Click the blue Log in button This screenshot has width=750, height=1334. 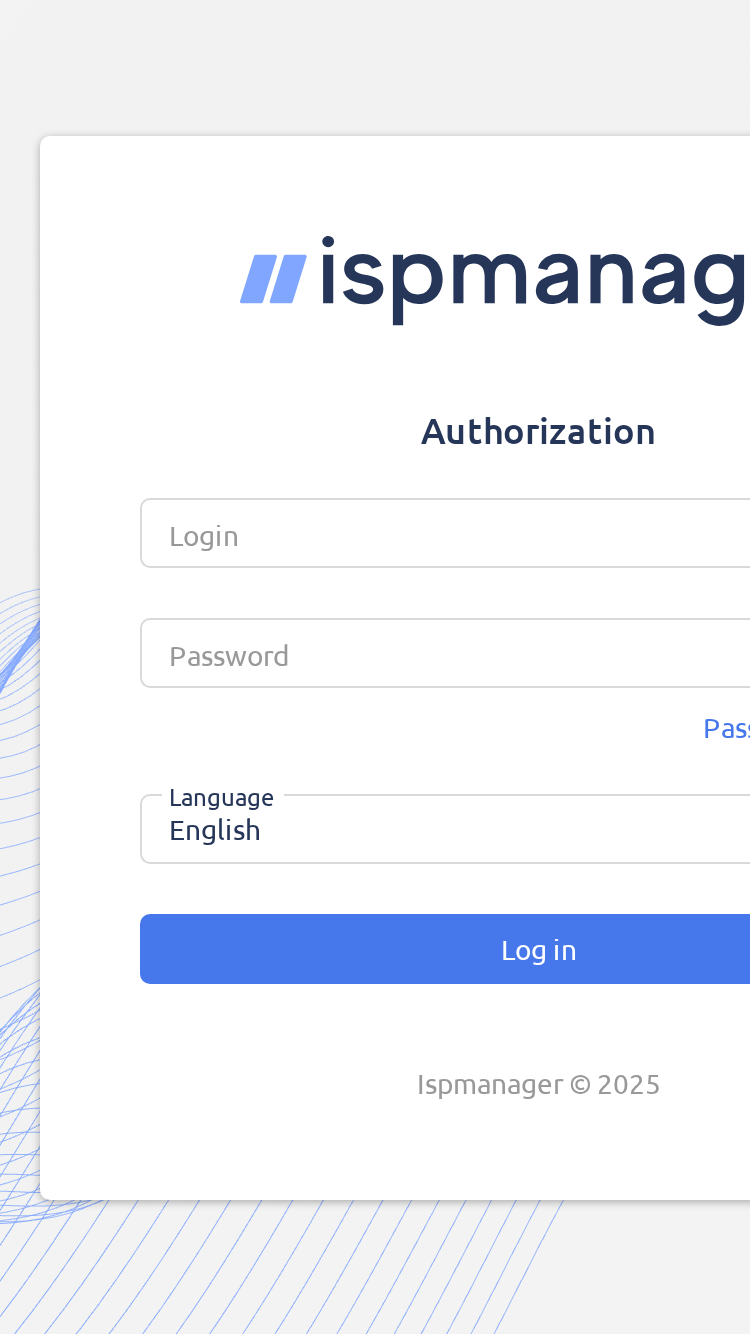coord(445,949)
